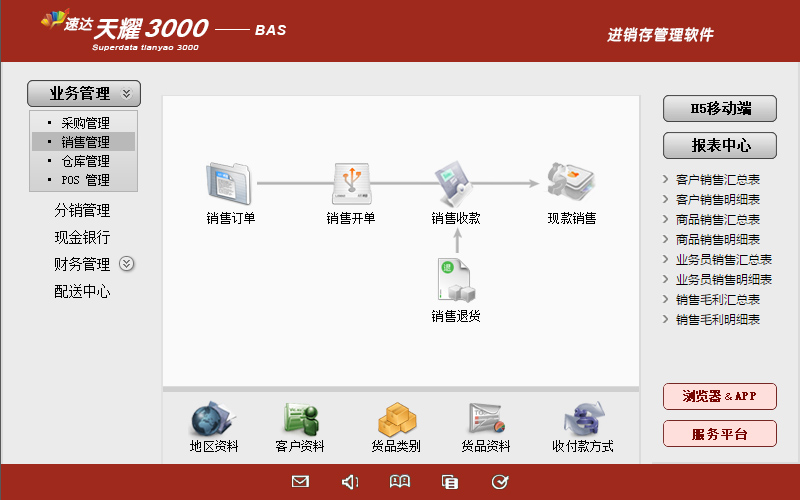Open 地区资料 globe icon
Viewport: 800px width, 500px height.
point(214,418)
